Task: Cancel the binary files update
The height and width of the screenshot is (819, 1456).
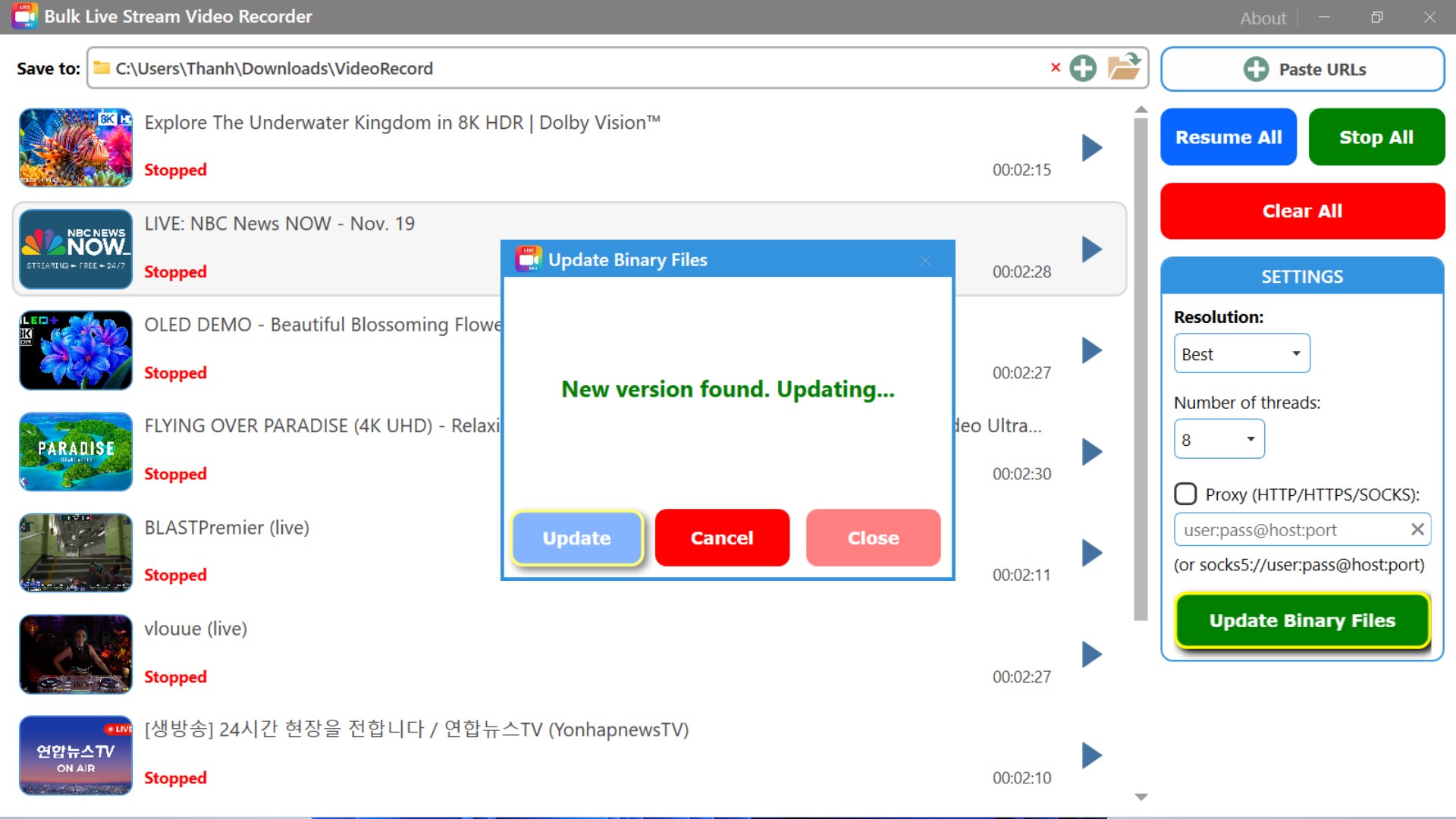Action: pos(721,538)
